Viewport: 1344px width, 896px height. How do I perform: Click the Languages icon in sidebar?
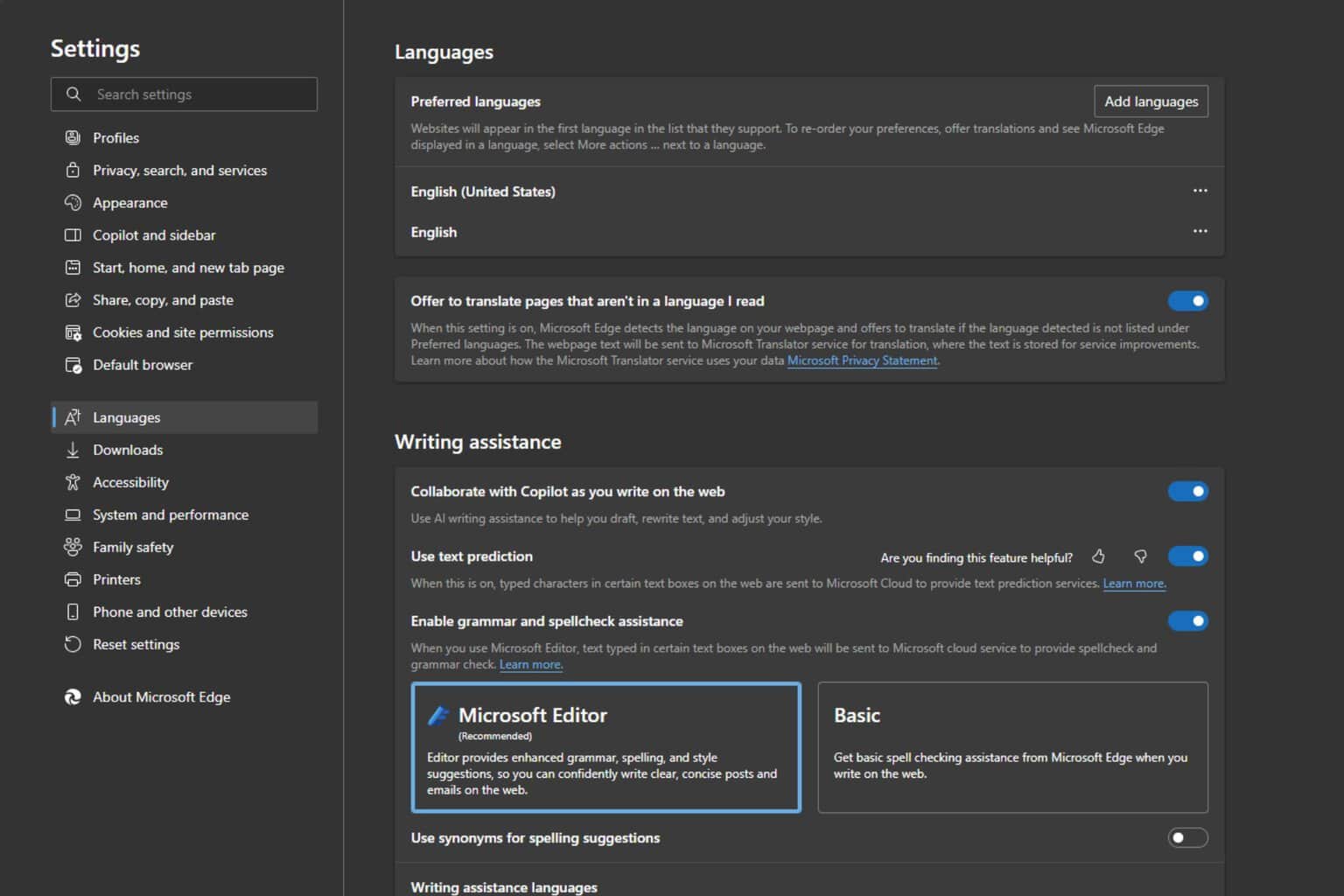73,417
